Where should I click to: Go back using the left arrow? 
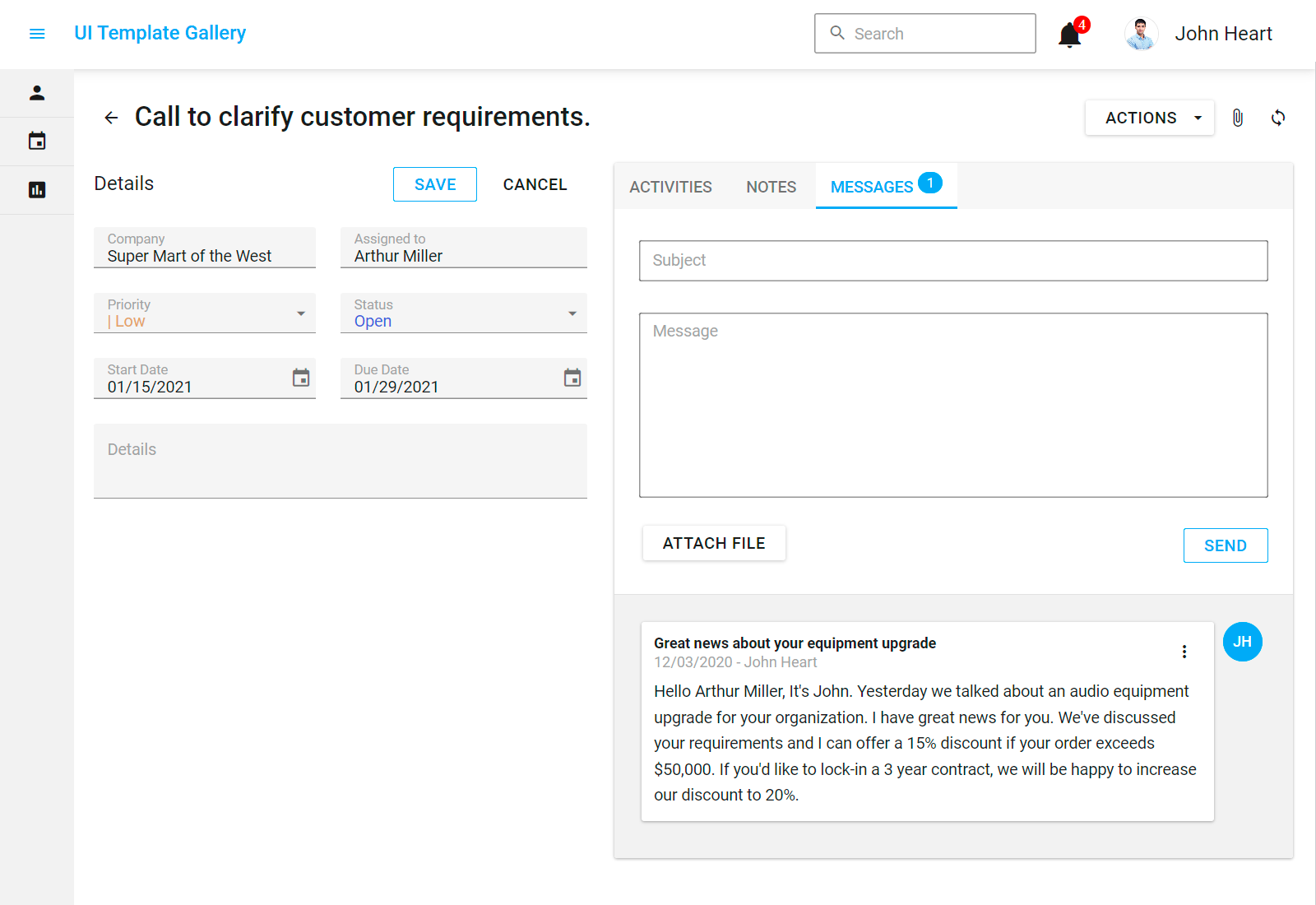tap(111, 118)
